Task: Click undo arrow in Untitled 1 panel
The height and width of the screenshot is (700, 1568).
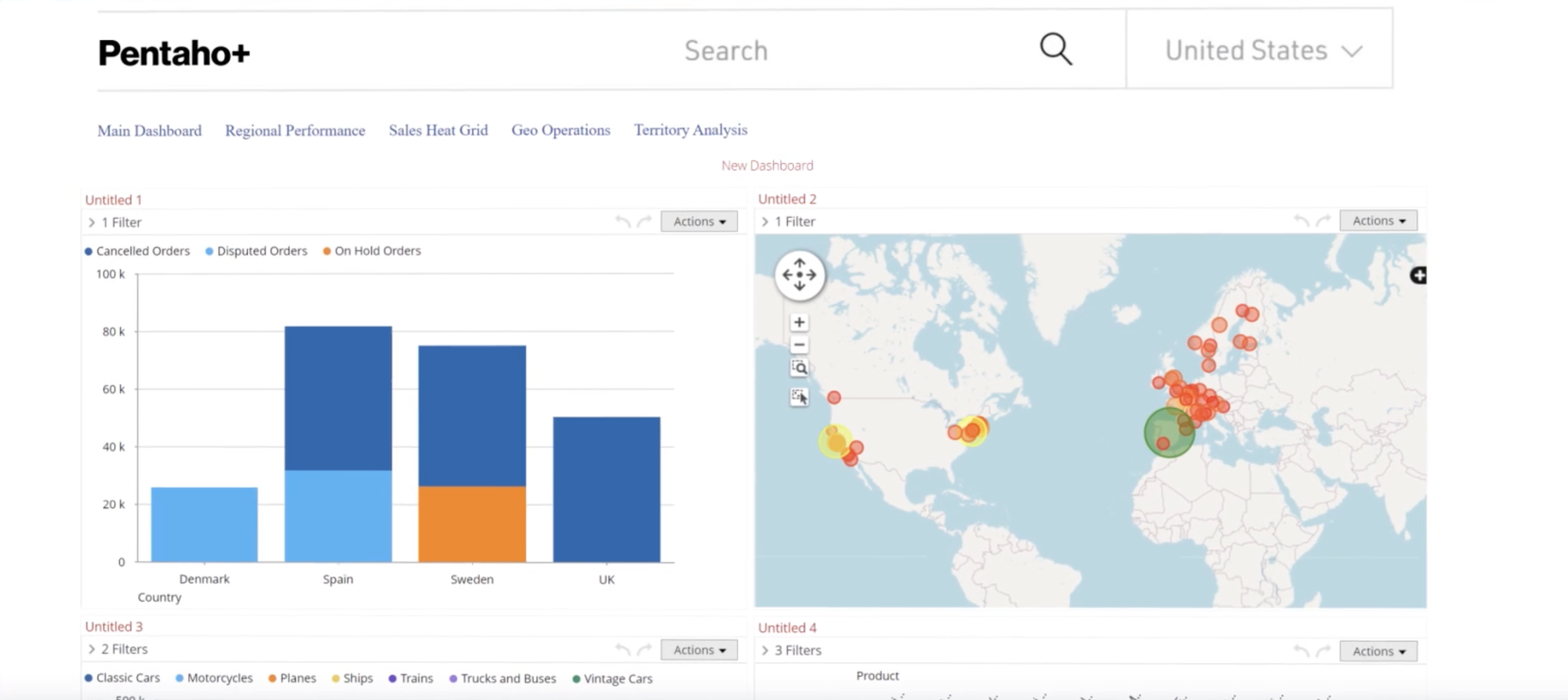Action: [622, 222]
